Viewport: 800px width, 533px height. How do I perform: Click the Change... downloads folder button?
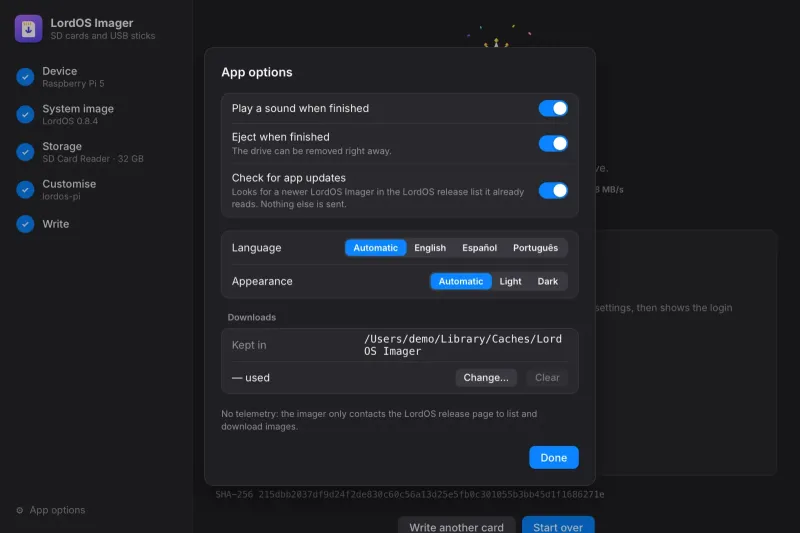coord(486,378)
